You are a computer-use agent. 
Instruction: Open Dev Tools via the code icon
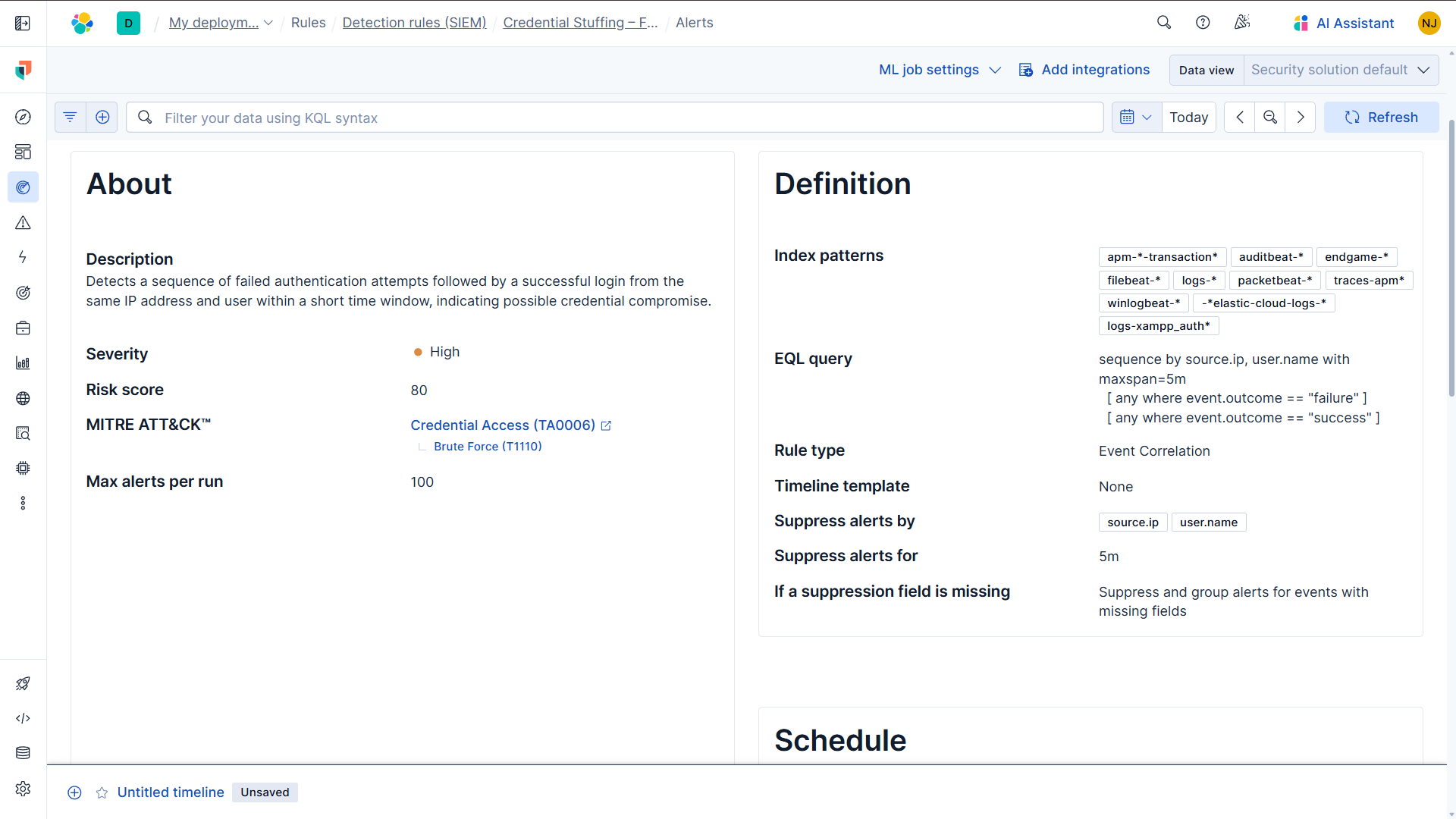click(x=24, y=718)
